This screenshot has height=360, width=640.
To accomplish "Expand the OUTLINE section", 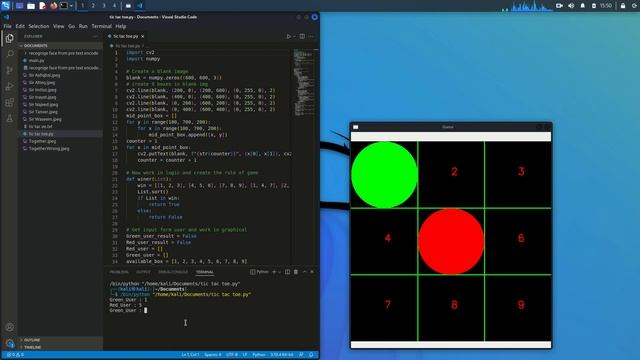I will [61, 340].
